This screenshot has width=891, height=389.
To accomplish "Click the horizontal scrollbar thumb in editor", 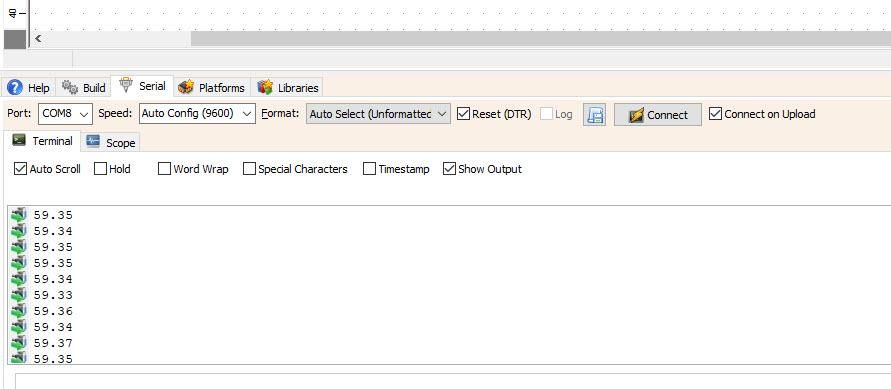I will click(540, 39).
